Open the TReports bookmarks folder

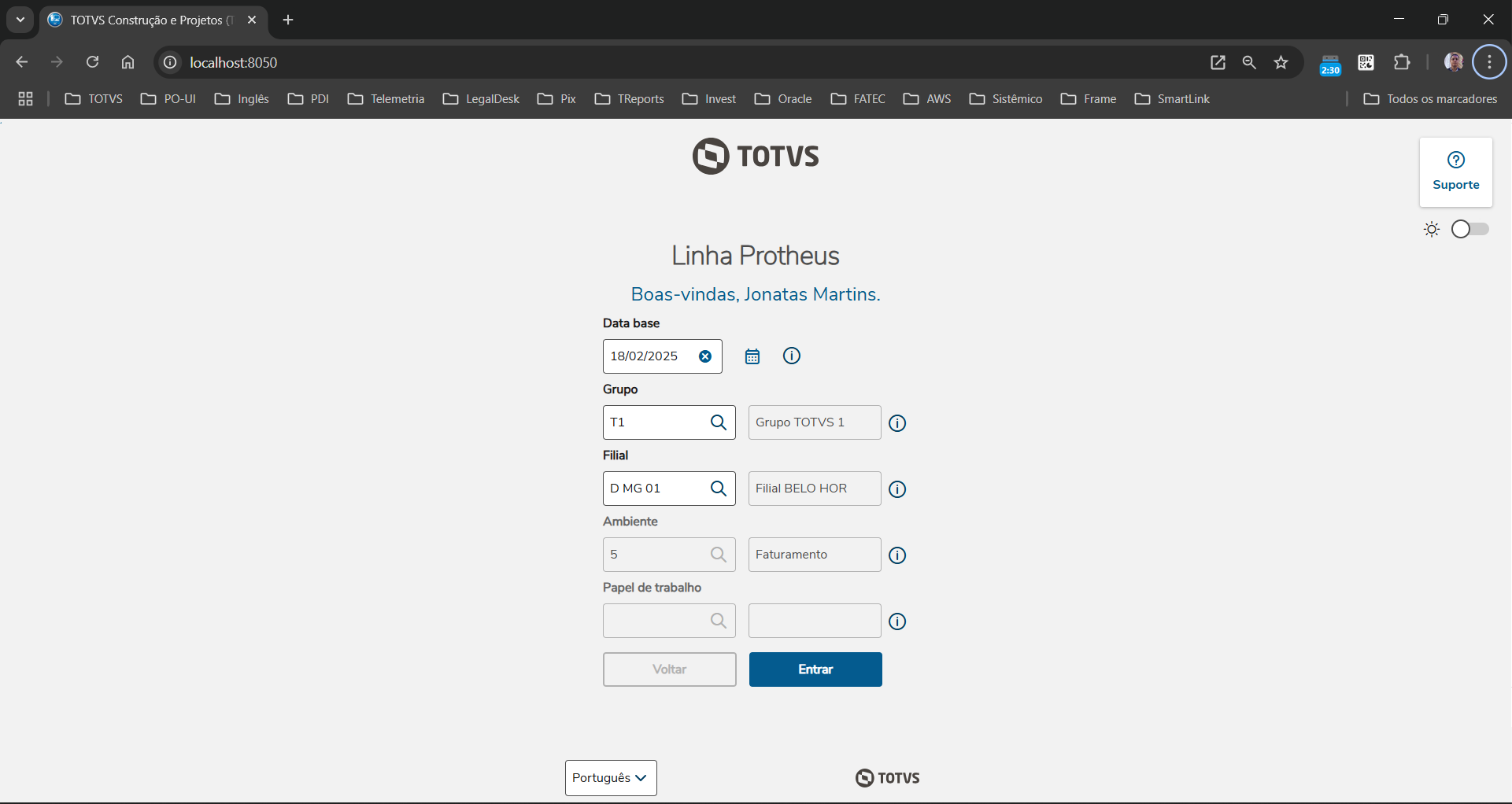pyautogui.click(x=630, y=99)
